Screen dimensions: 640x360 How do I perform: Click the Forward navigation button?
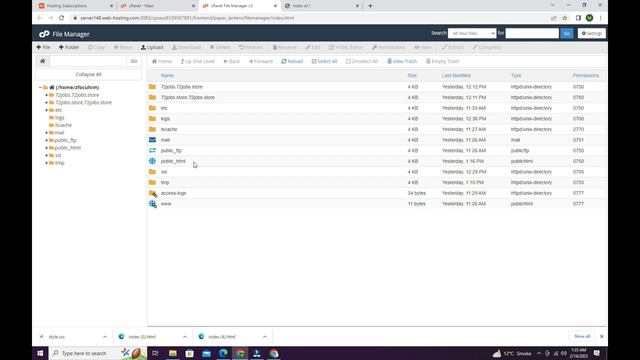click(260, 61)
